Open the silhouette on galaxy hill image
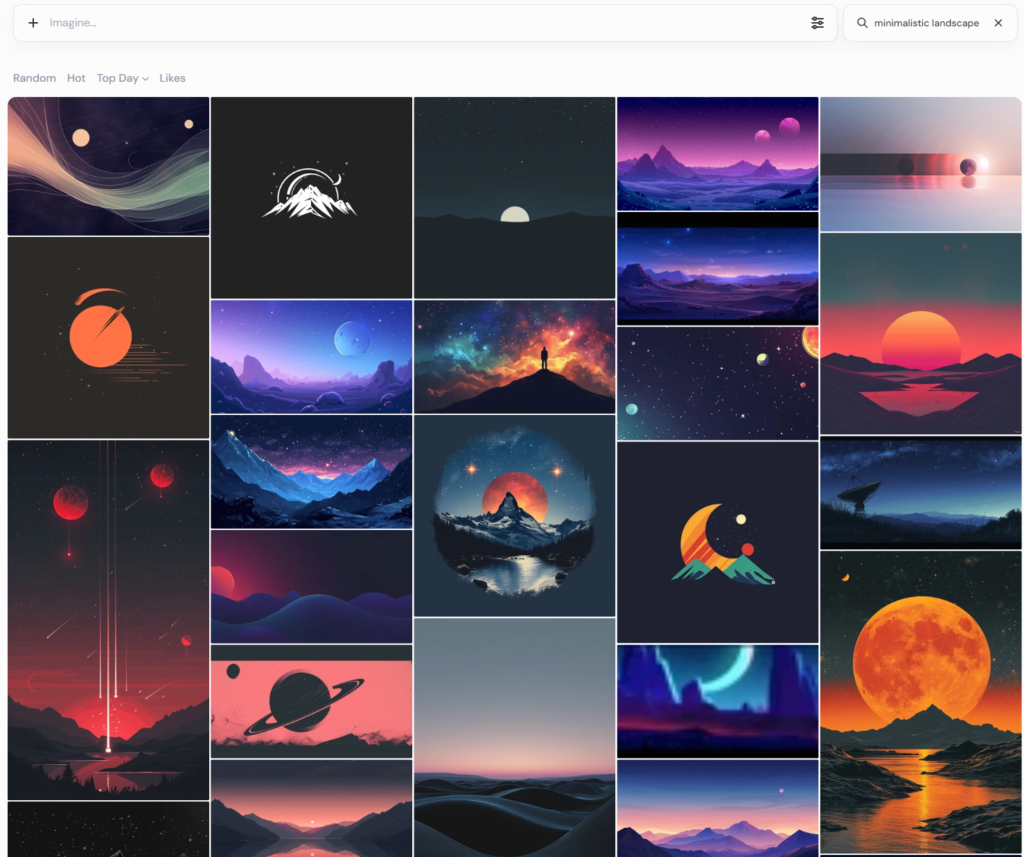 514,357
